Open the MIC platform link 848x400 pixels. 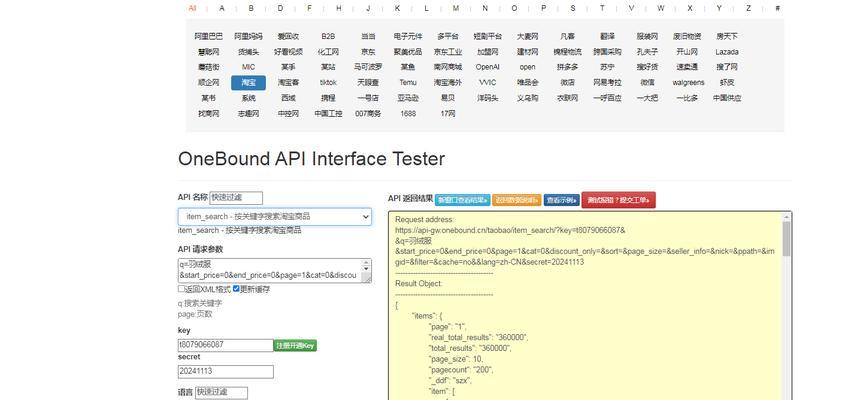pyautogui.click(x=248, y=67)
